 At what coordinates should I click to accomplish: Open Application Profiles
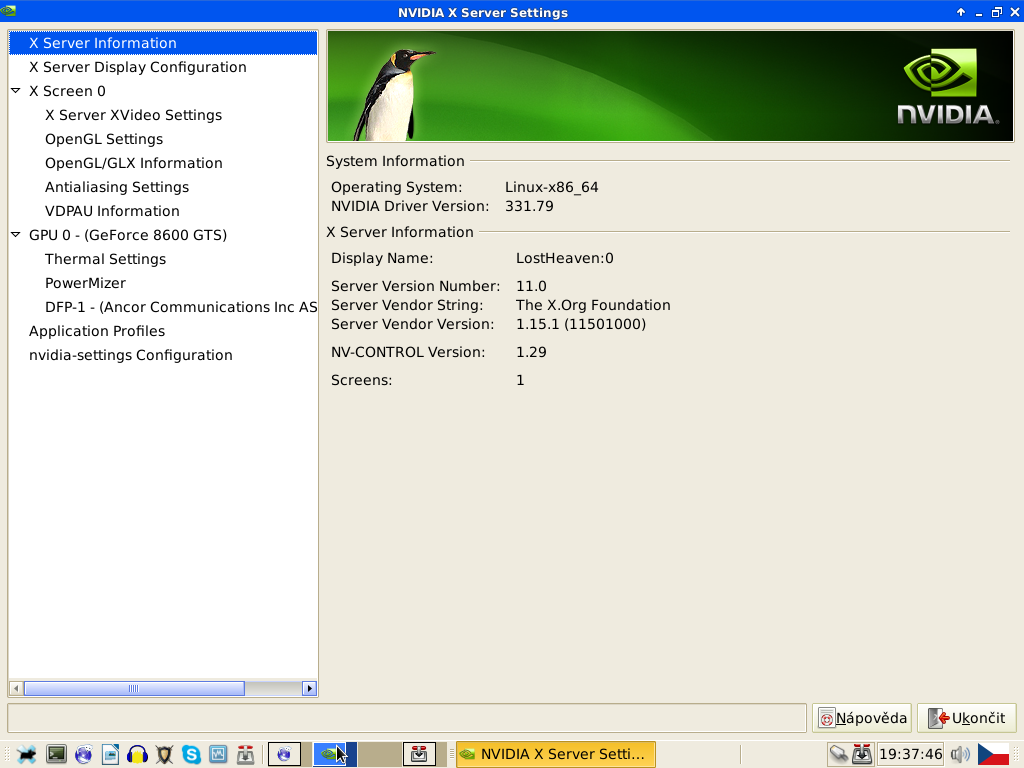[x=97, y=331]
